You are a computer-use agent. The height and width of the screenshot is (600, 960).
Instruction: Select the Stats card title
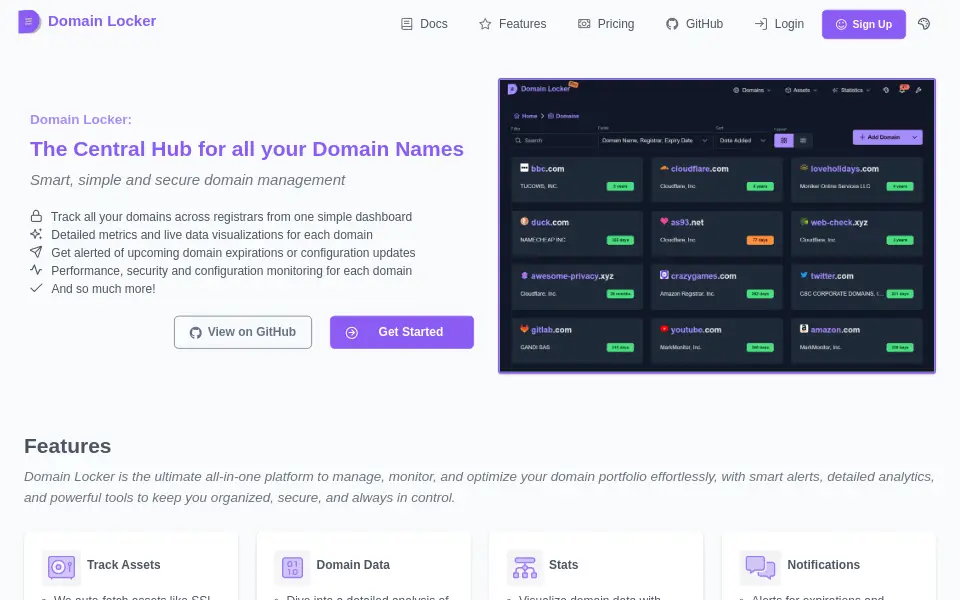(x=563, y=565)
